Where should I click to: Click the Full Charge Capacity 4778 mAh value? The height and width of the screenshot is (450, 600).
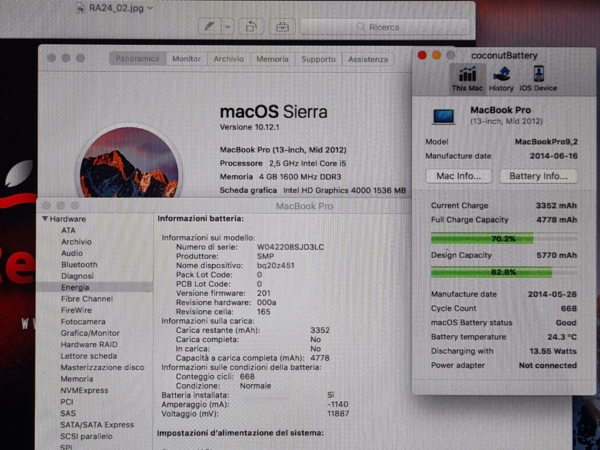pyautogui.click(x=556, y=220)
